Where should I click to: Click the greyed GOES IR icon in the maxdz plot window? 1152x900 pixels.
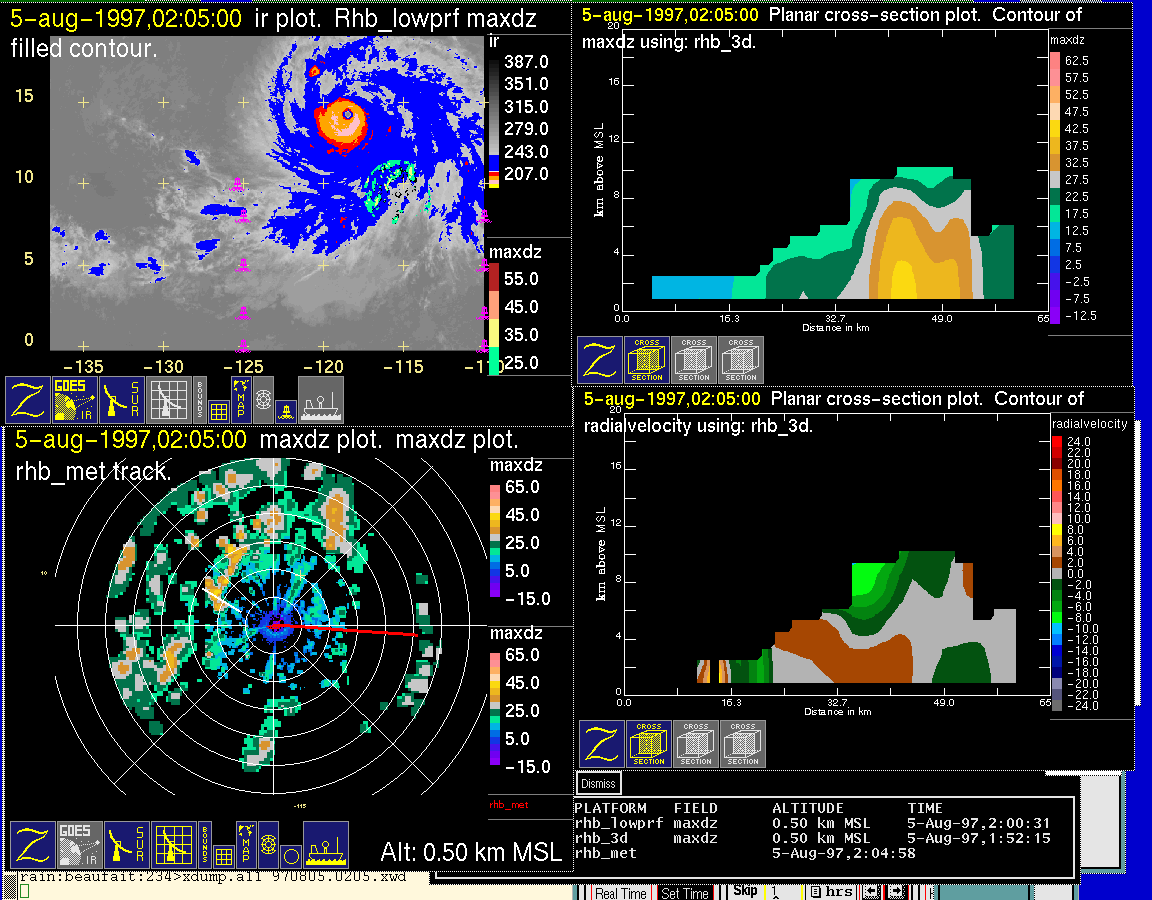tap(77, 845)
